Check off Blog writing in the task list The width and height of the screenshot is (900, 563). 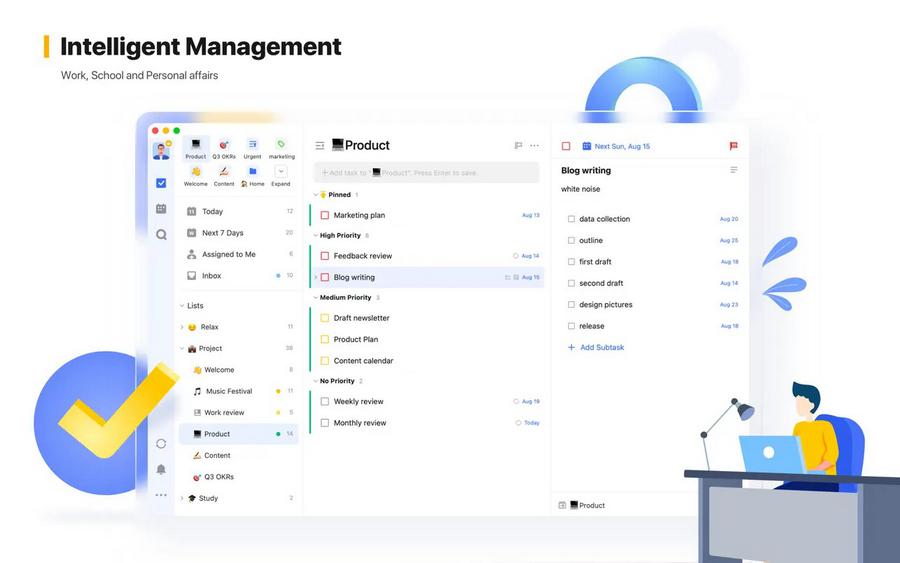coord(325,277)
